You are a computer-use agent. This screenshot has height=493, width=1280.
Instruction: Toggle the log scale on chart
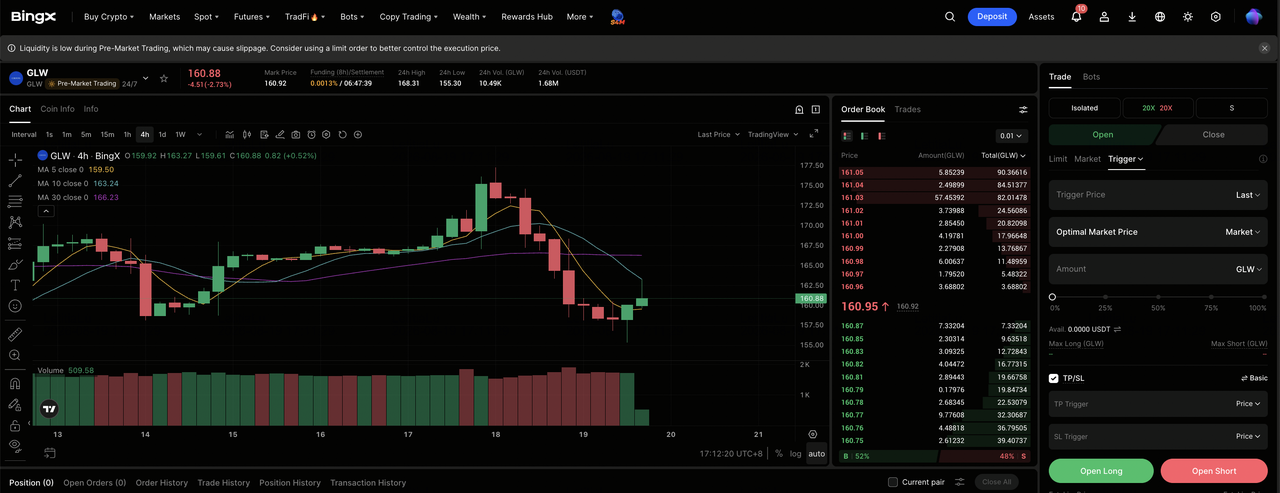click(x=795, y=454)
